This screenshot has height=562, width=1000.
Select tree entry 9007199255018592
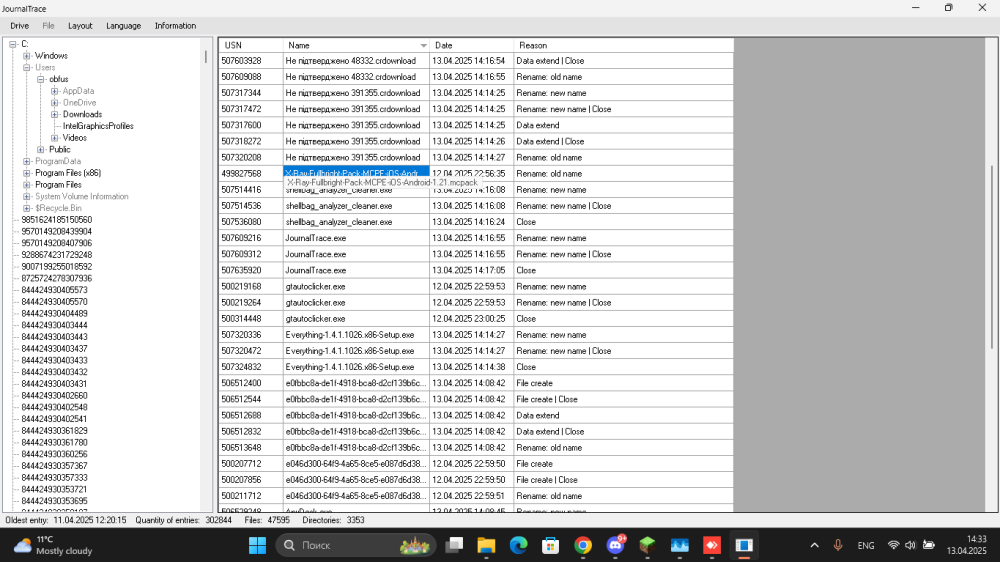(x=57, y=267)
